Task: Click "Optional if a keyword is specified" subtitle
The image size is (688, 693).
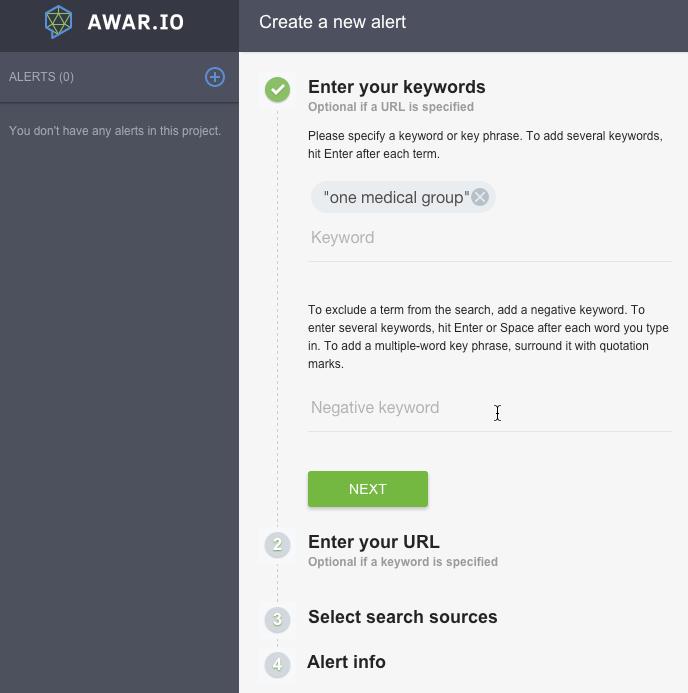Action: pyautogui.click(x=402, y=562)
